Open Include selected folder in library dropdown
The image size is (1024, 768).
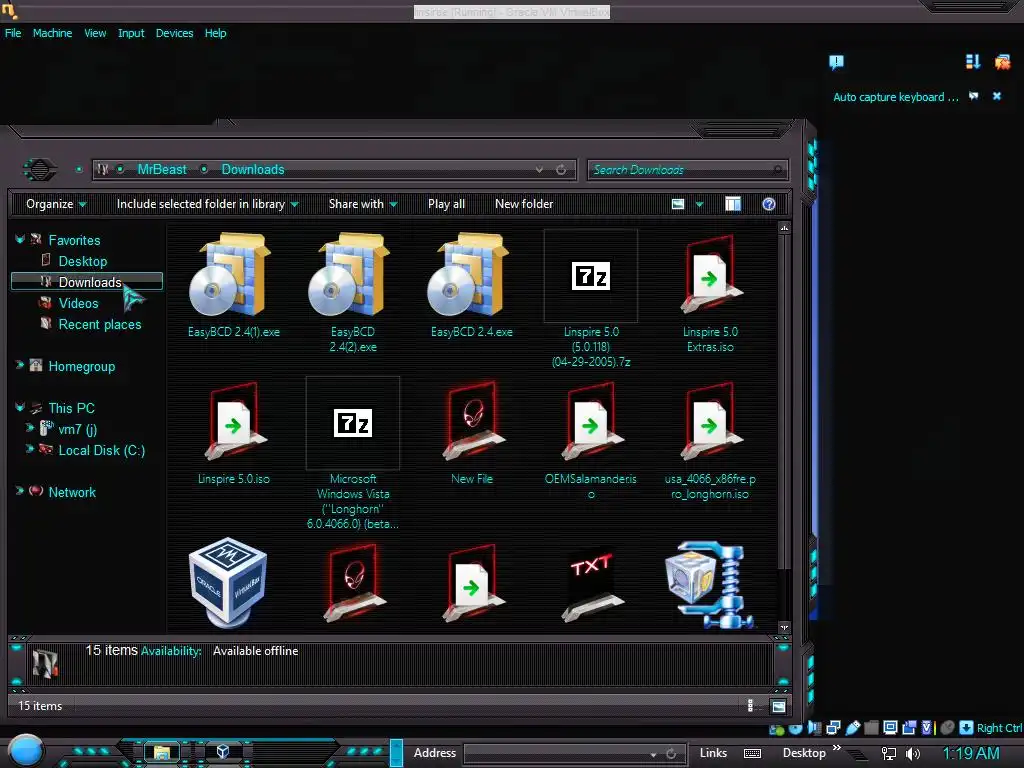coord(207,204)
